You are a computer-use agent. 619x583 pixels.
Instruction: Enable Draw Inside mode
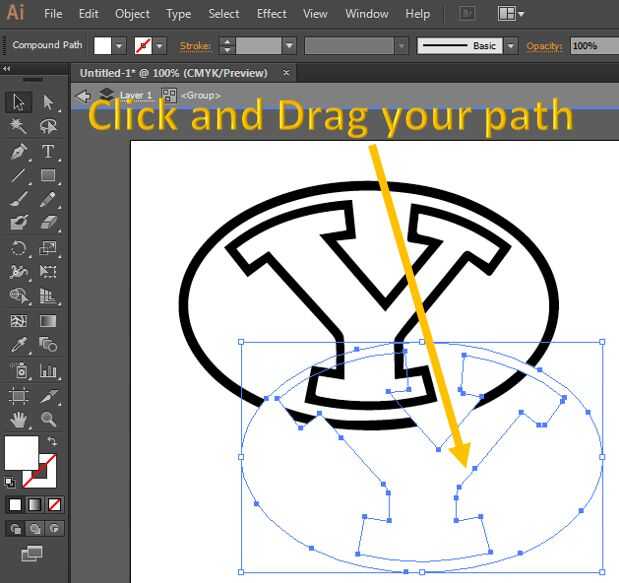54,529
